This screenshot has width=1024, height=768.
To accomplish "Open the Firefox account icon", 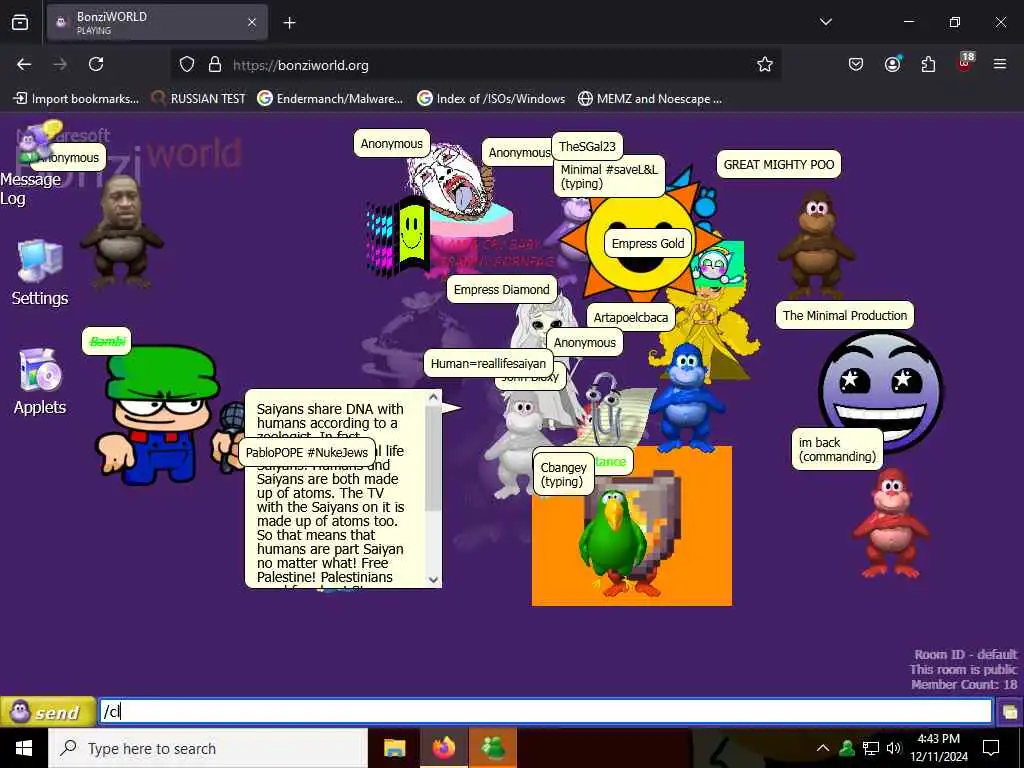I will click(892, 64).
